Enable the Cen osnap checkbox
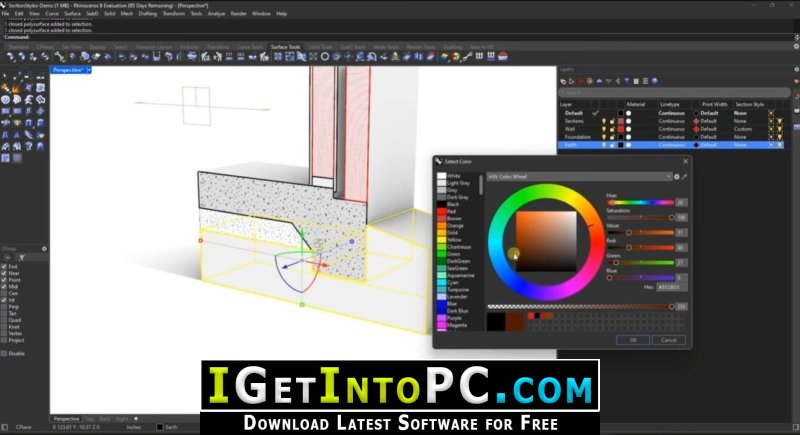 coord(4,293)
